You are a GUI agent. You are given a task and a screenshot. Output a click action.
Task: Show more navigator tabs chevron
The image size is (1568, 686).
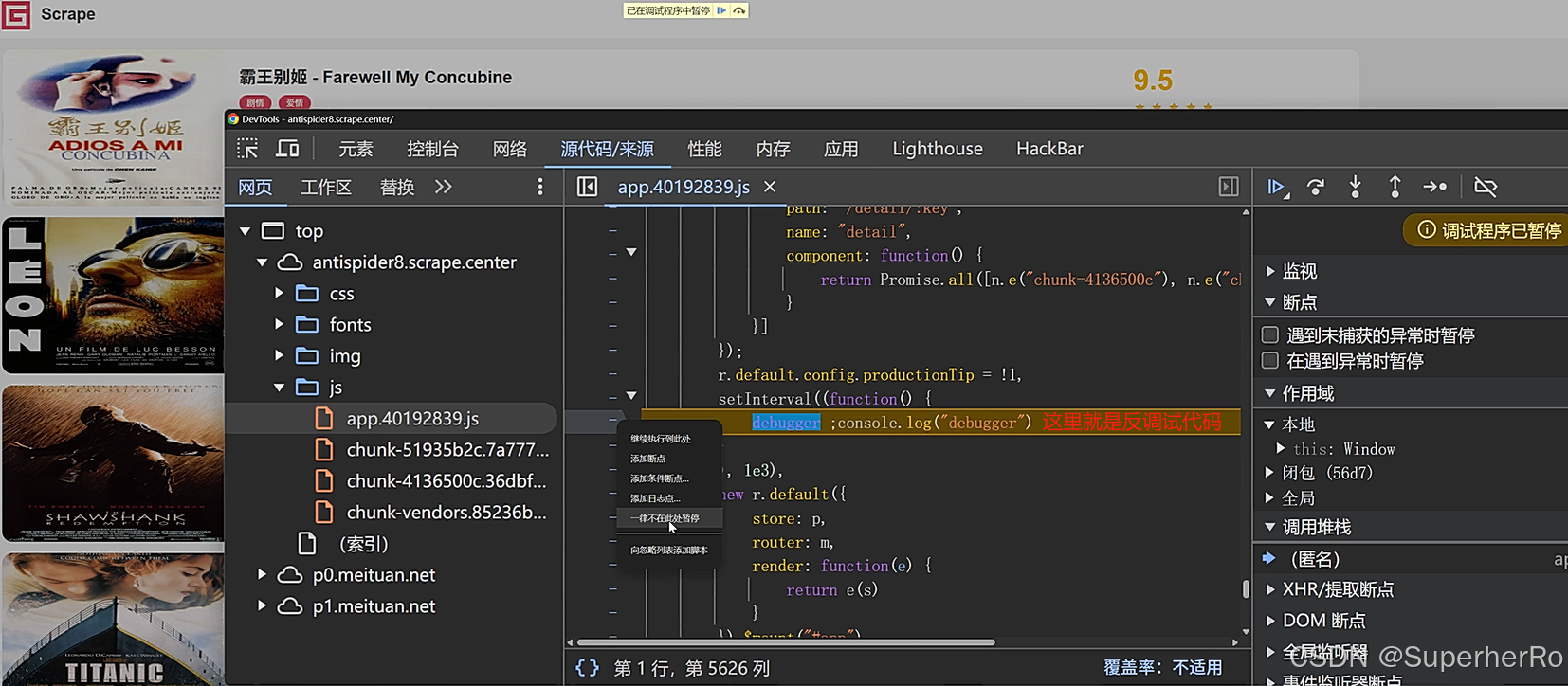coord(444,187)
